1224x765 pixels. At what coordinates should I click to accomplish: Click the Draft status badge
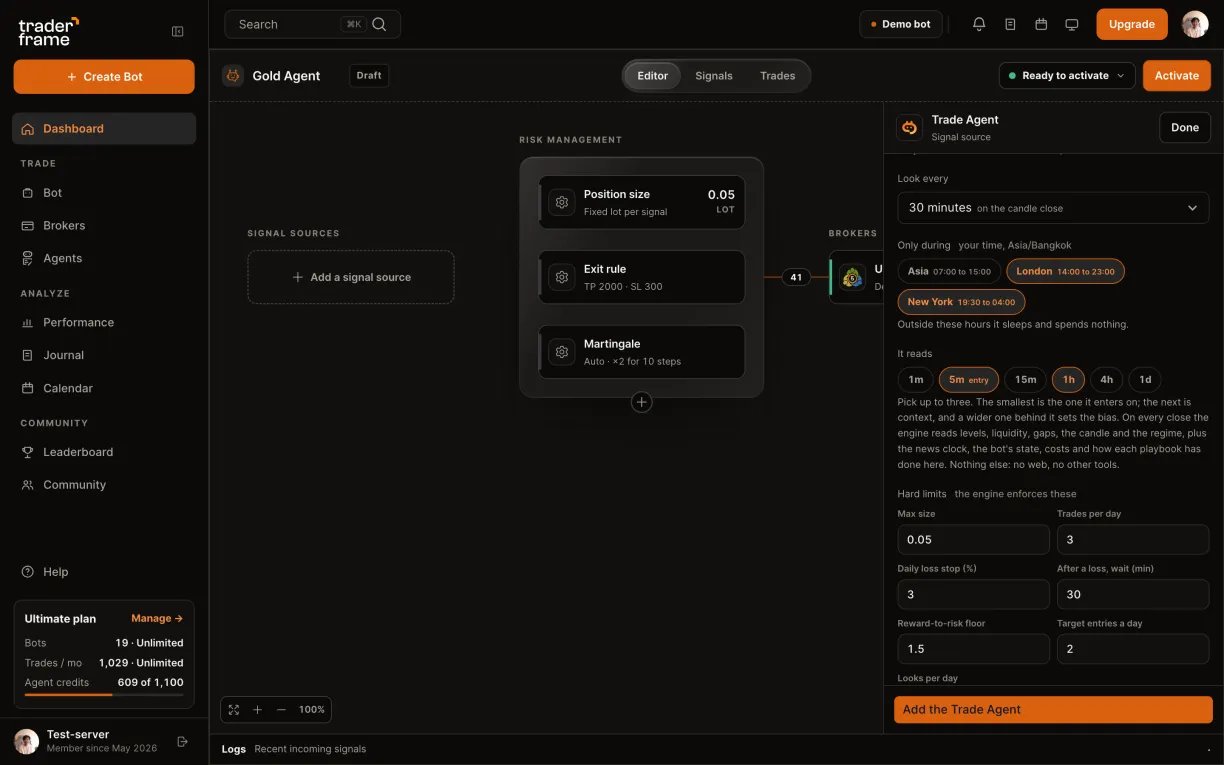369,76
